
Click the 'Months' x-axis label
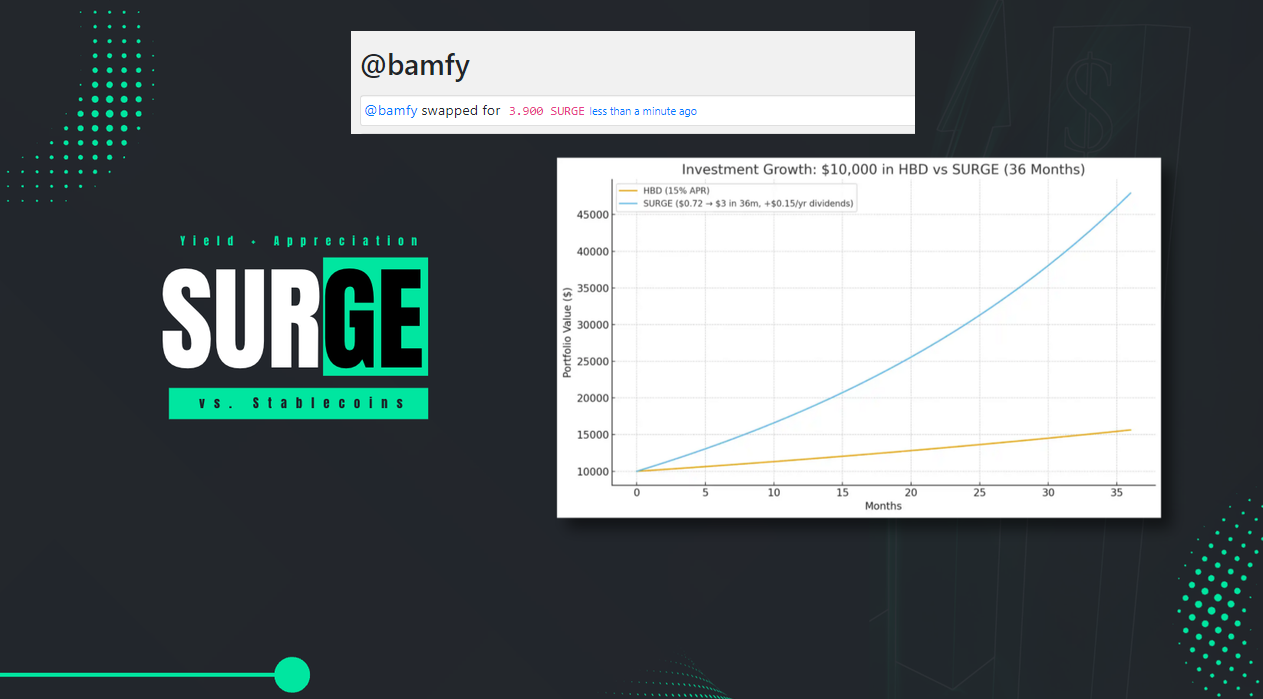click(883, 506)
